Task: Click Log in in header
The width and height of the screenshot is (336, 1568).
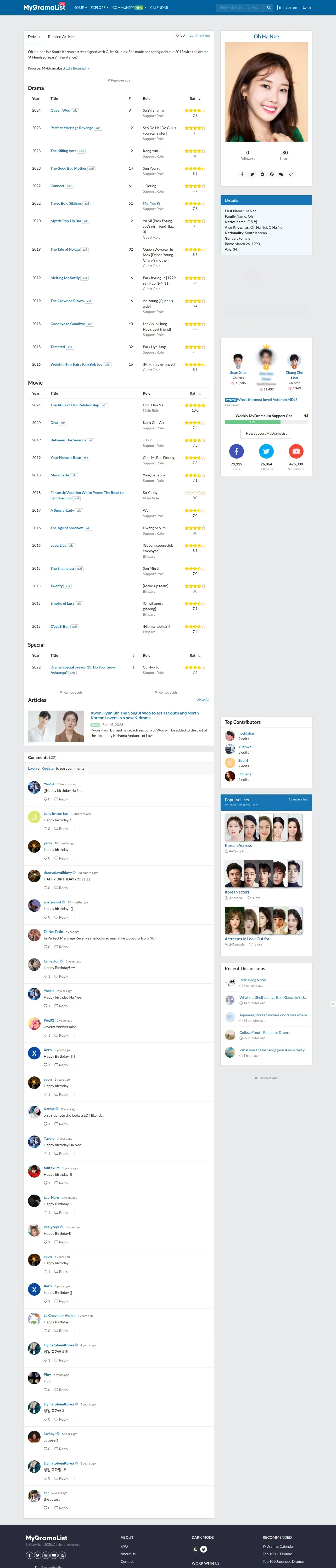Action: [x=307, y=8]
